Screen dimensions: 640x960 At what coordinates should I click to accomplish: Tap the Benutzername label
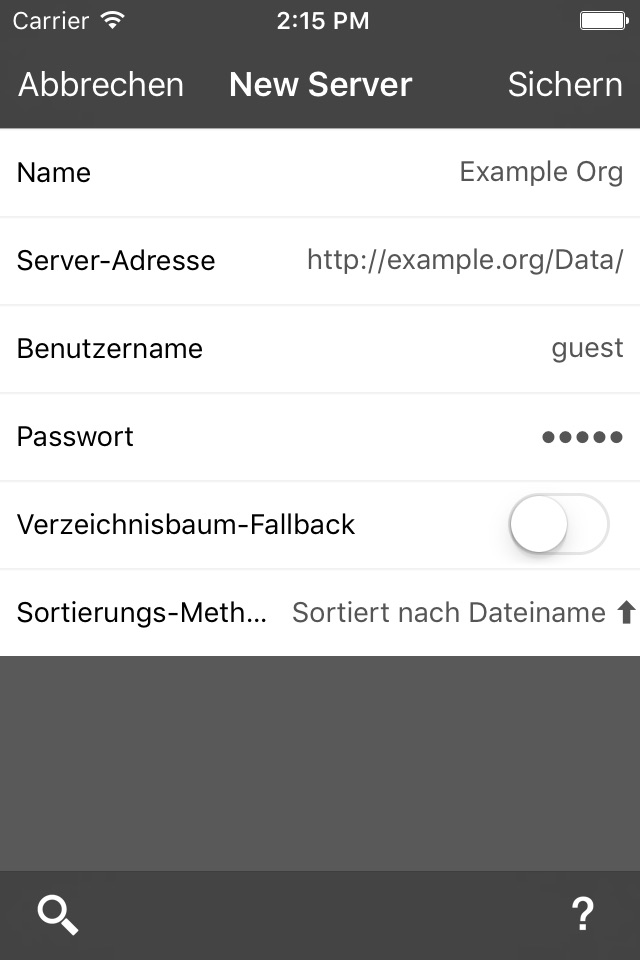coord(110,348)
